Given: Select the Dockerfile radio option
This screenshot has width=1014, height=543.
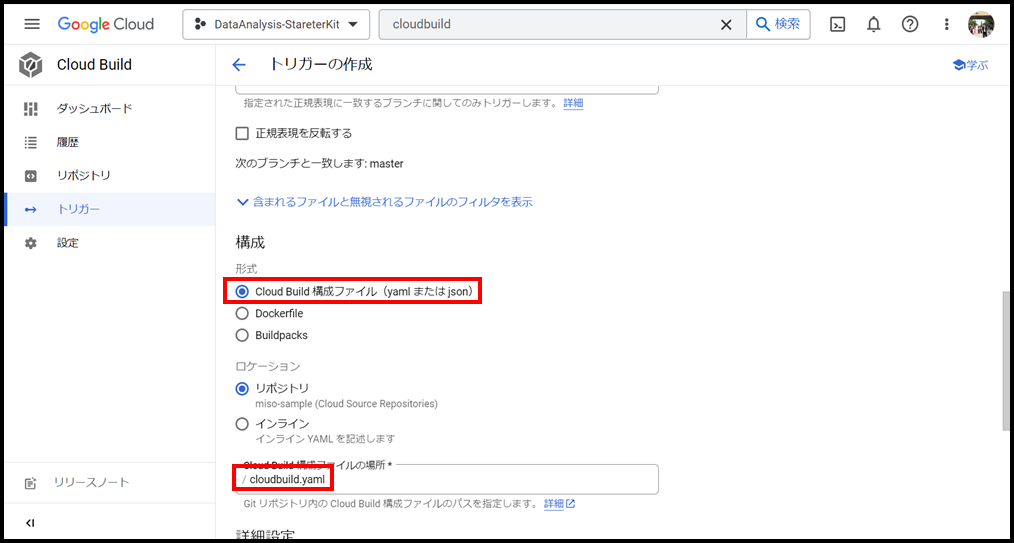Looking at the screenshot, I should pos(242,314).
